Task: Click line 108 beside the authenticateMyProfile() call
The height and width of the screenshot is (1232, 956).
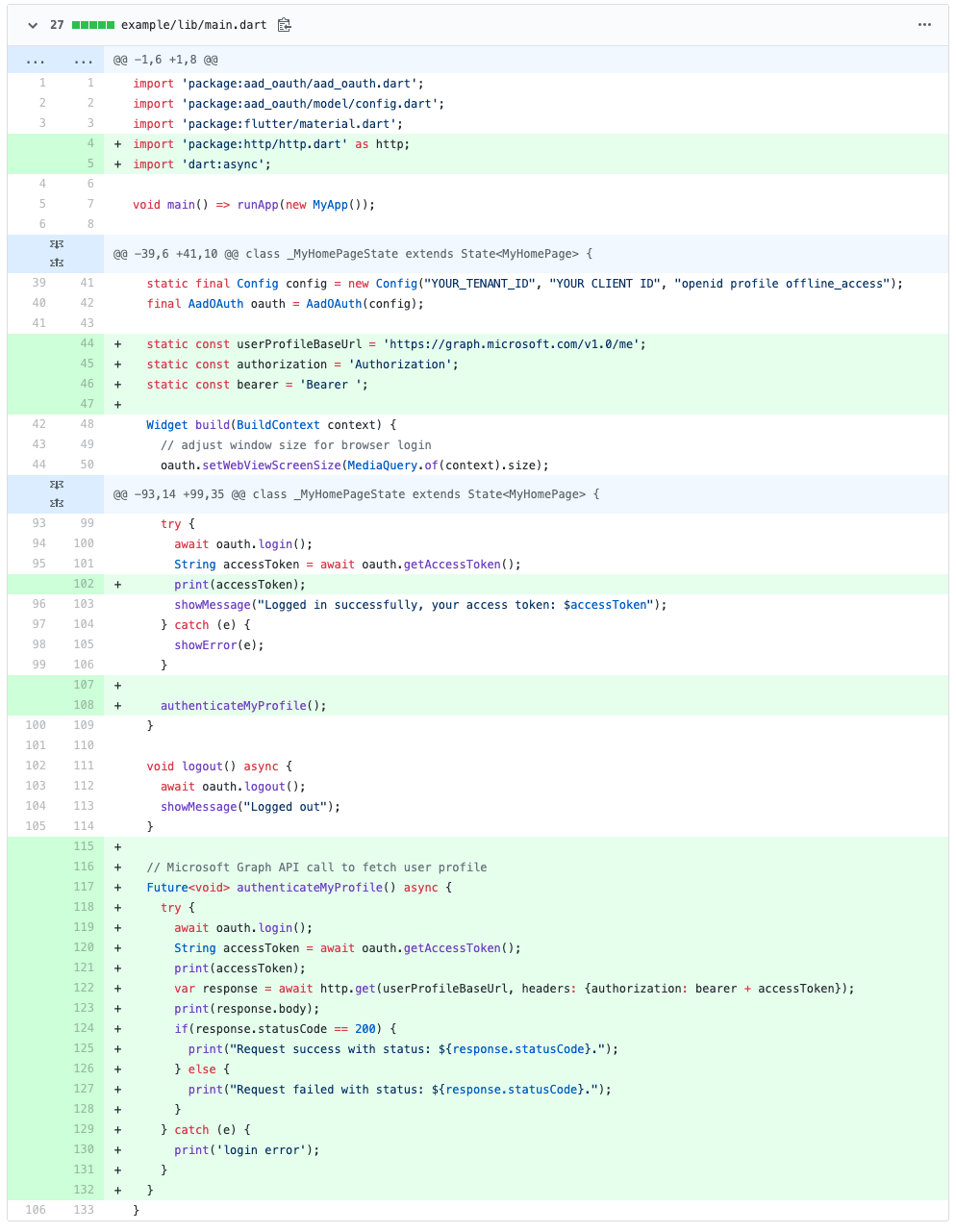Action: 84,705
